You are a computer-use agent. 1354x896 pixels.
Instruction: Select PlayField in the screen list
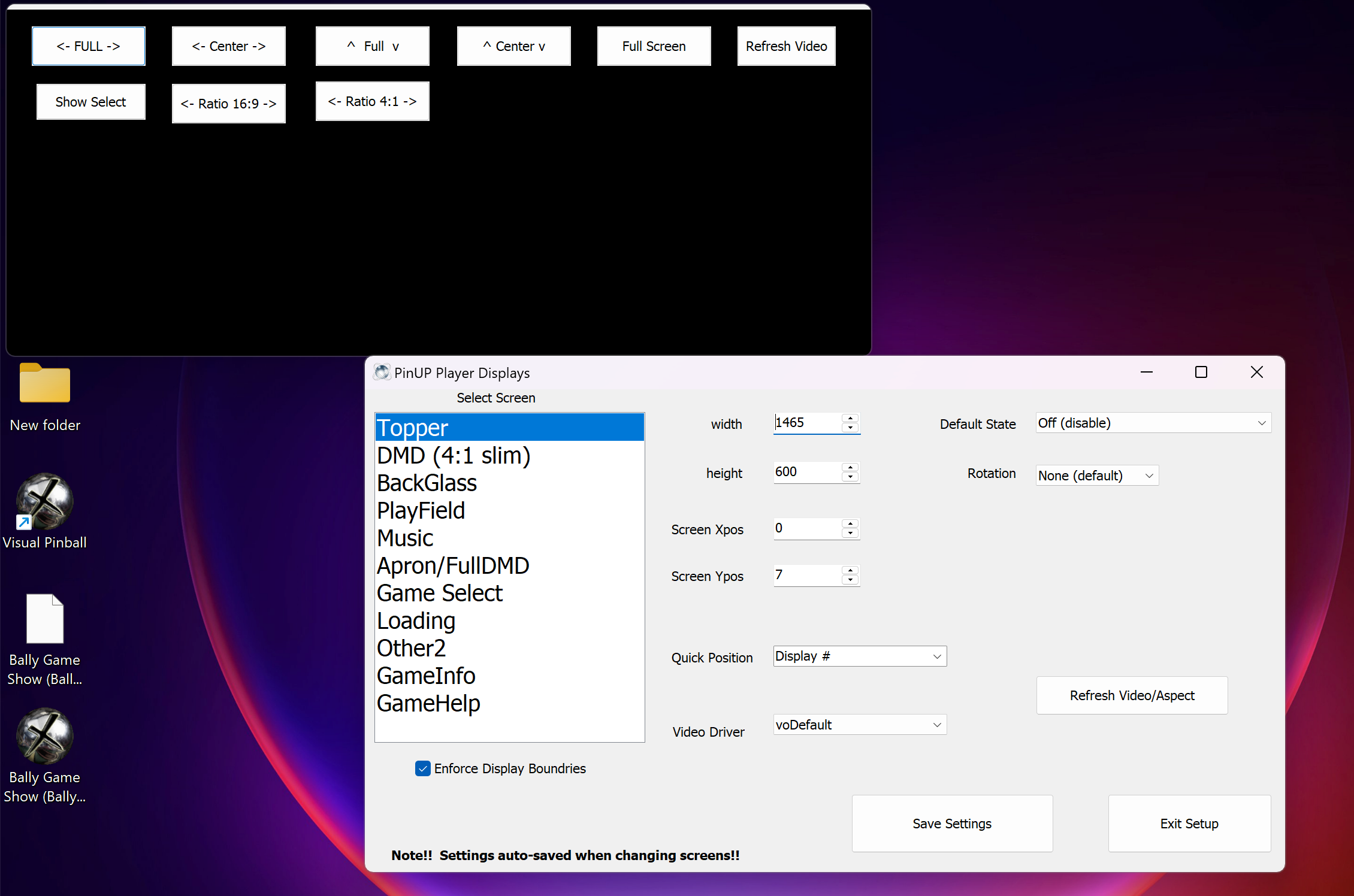[x=421, y=510]
